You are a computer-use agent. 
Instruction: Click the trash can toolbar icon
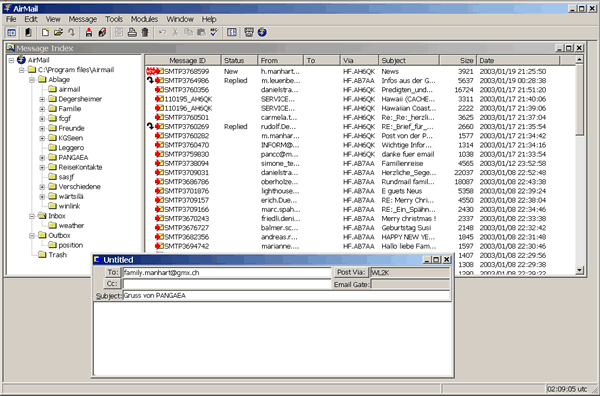[145, 33]
